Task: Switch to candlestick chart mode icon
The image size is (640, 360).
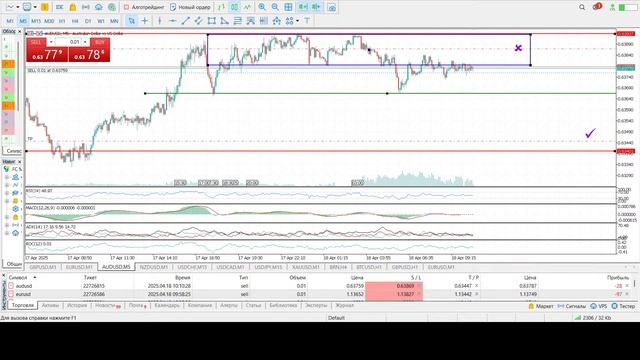Action: coord(235,7)
